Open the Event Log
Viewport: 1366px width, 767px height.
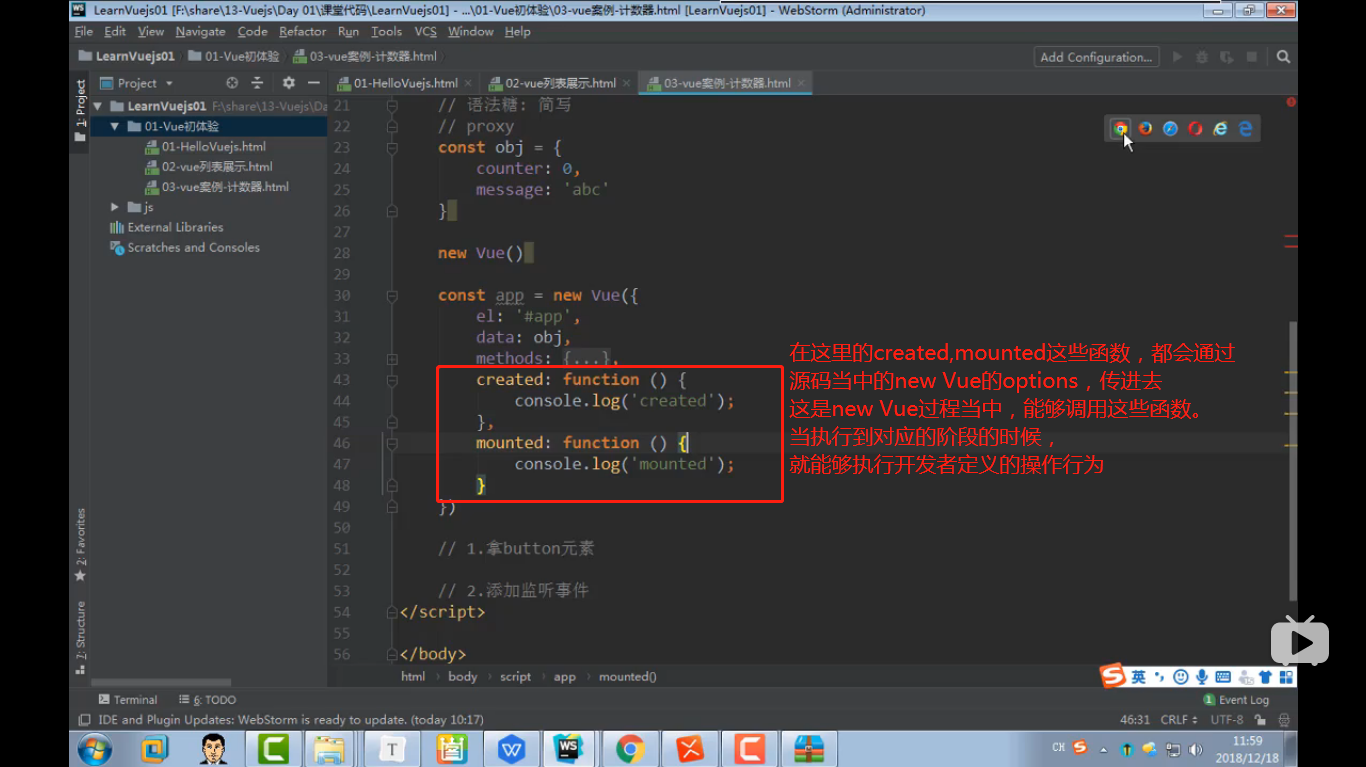coord(1236,700)
